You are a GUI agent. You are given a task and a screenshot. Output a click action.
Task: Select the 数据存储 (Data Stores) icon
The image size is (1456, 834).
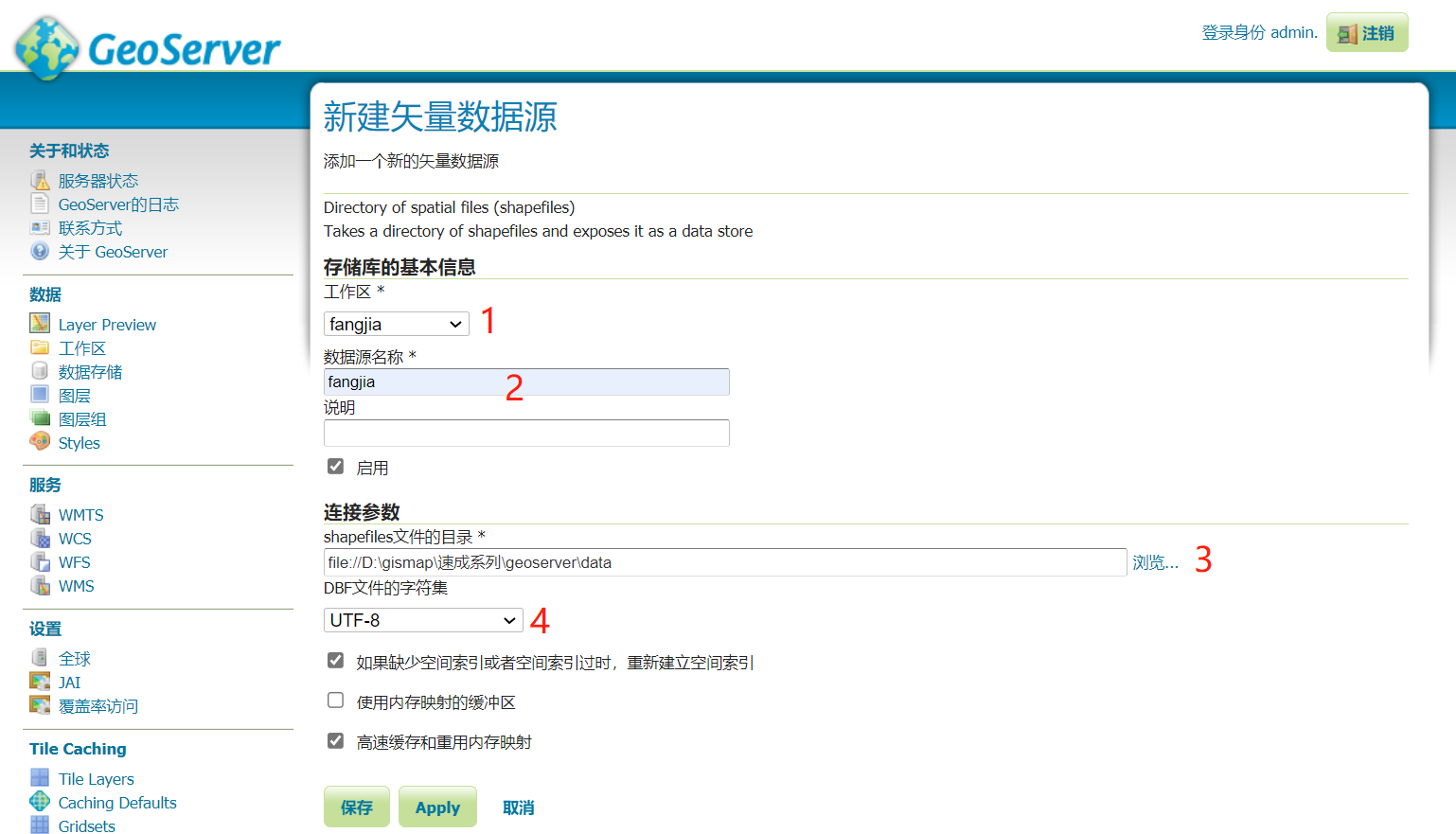point(39,371)
